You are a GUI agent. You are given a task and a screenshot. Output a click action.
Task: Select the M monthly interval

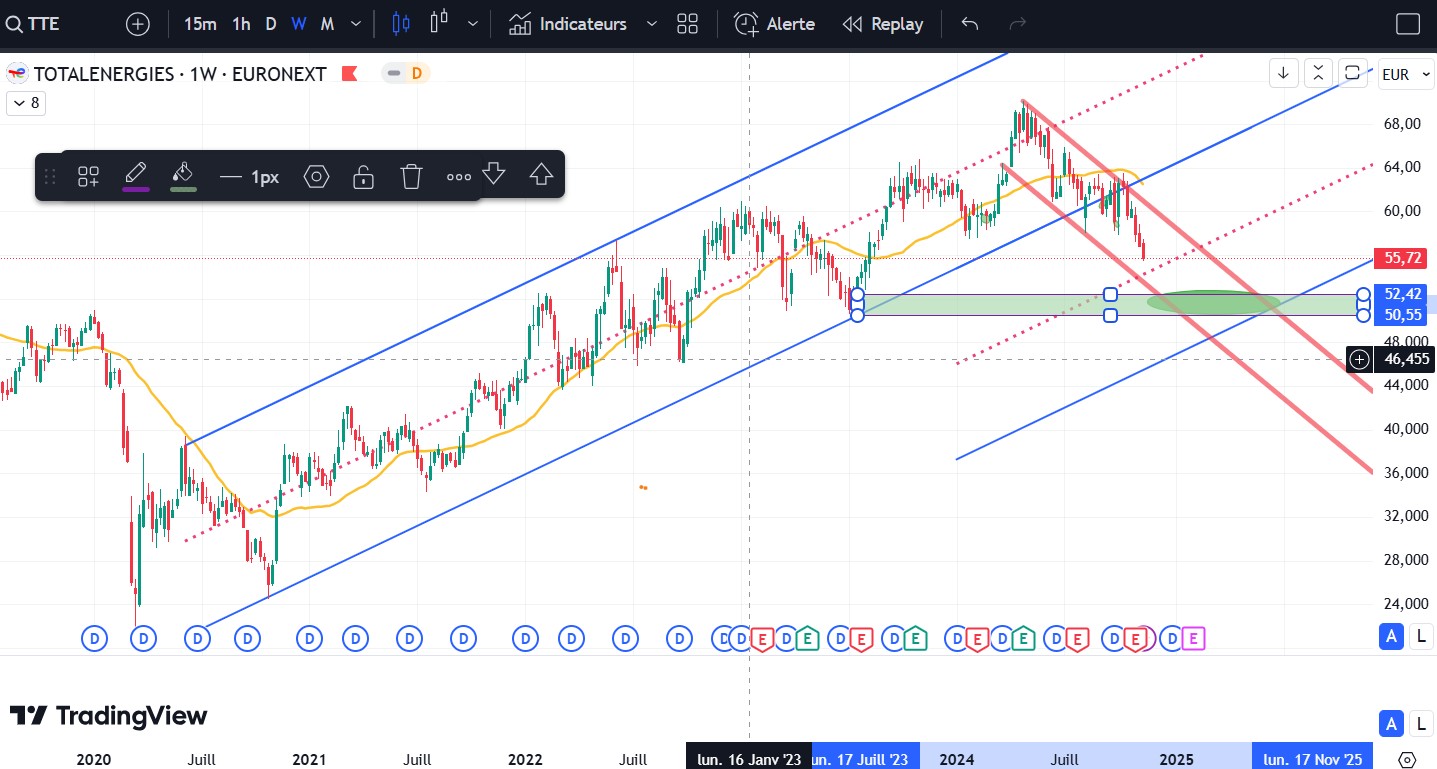coord(327,24)
